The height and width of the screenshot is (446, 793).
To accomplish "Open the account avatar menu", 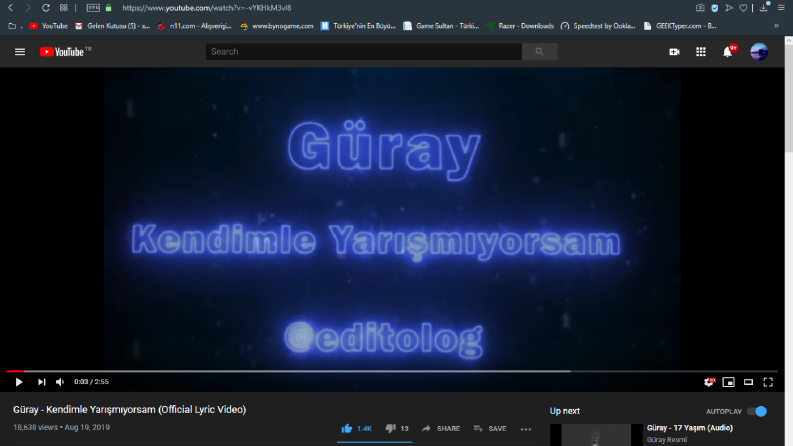I will [x=759, y=52].
